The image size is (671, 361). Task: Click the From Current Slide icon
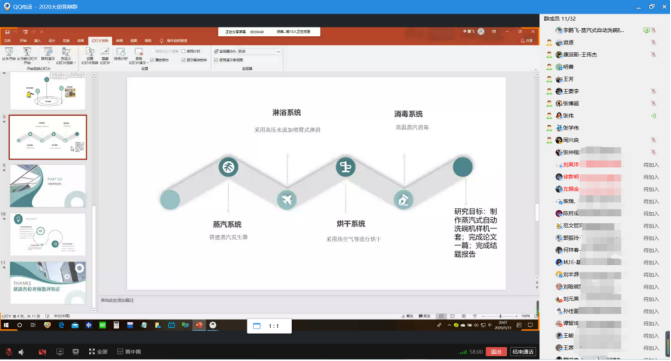(x=27, y=56)
